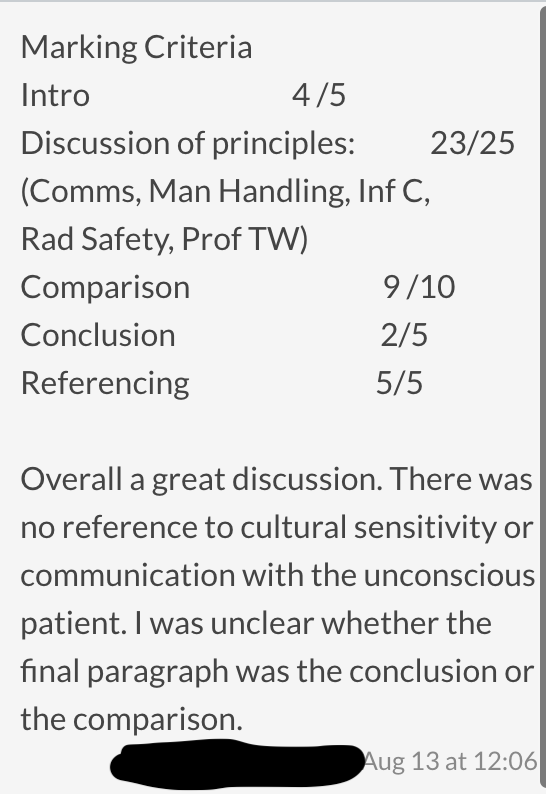Click the 5/5 referencing score
The image size is (546, 794).
click(399, 383)
